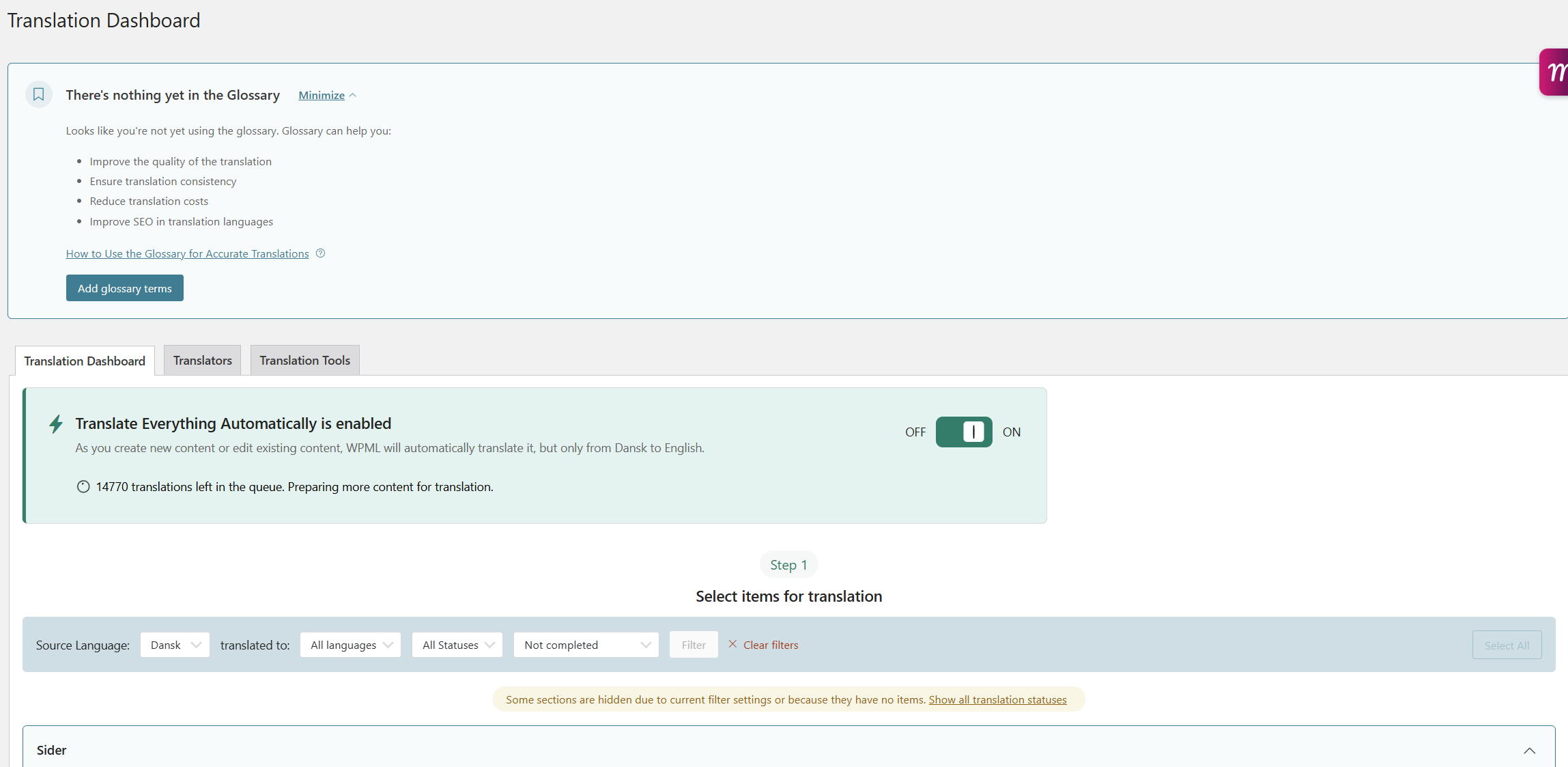1568x767 pixels.
Task: Switch to the Translation Tools tab
Action: pyautogui.click(x=304, y=361)
